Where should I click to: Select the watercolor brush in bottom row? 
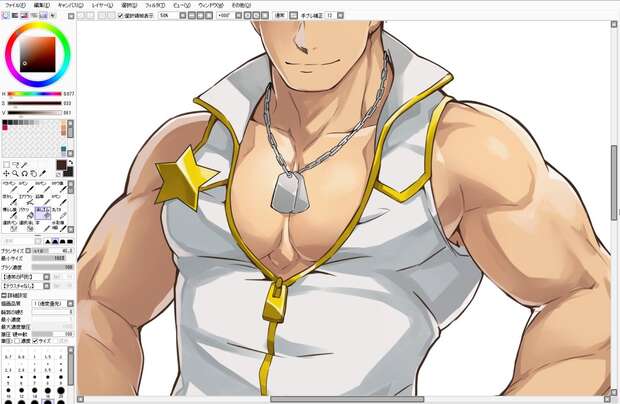point(59,226)
